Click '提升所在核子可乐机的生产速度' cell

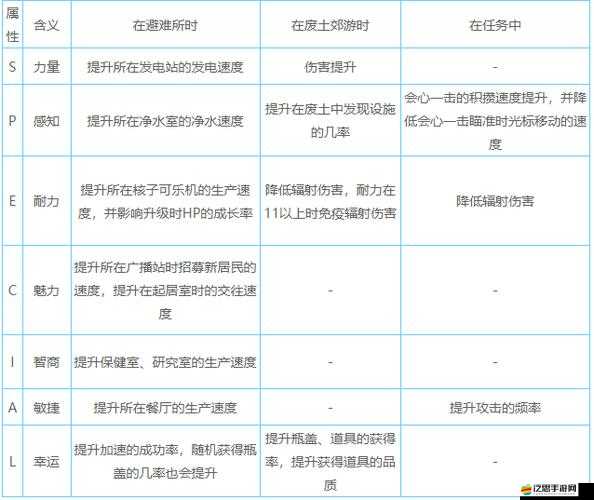(x=165, y=201)
